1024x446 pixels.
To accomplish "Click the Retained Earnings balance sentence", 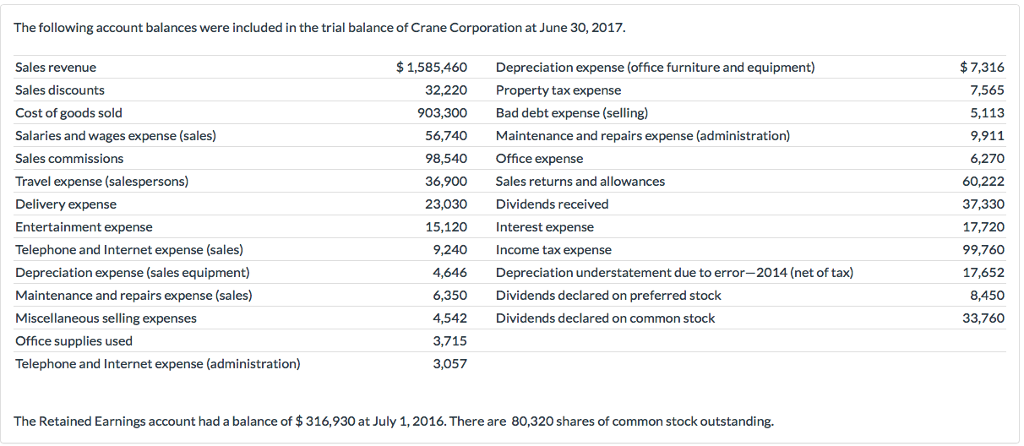I will click(x=394, y=421).
